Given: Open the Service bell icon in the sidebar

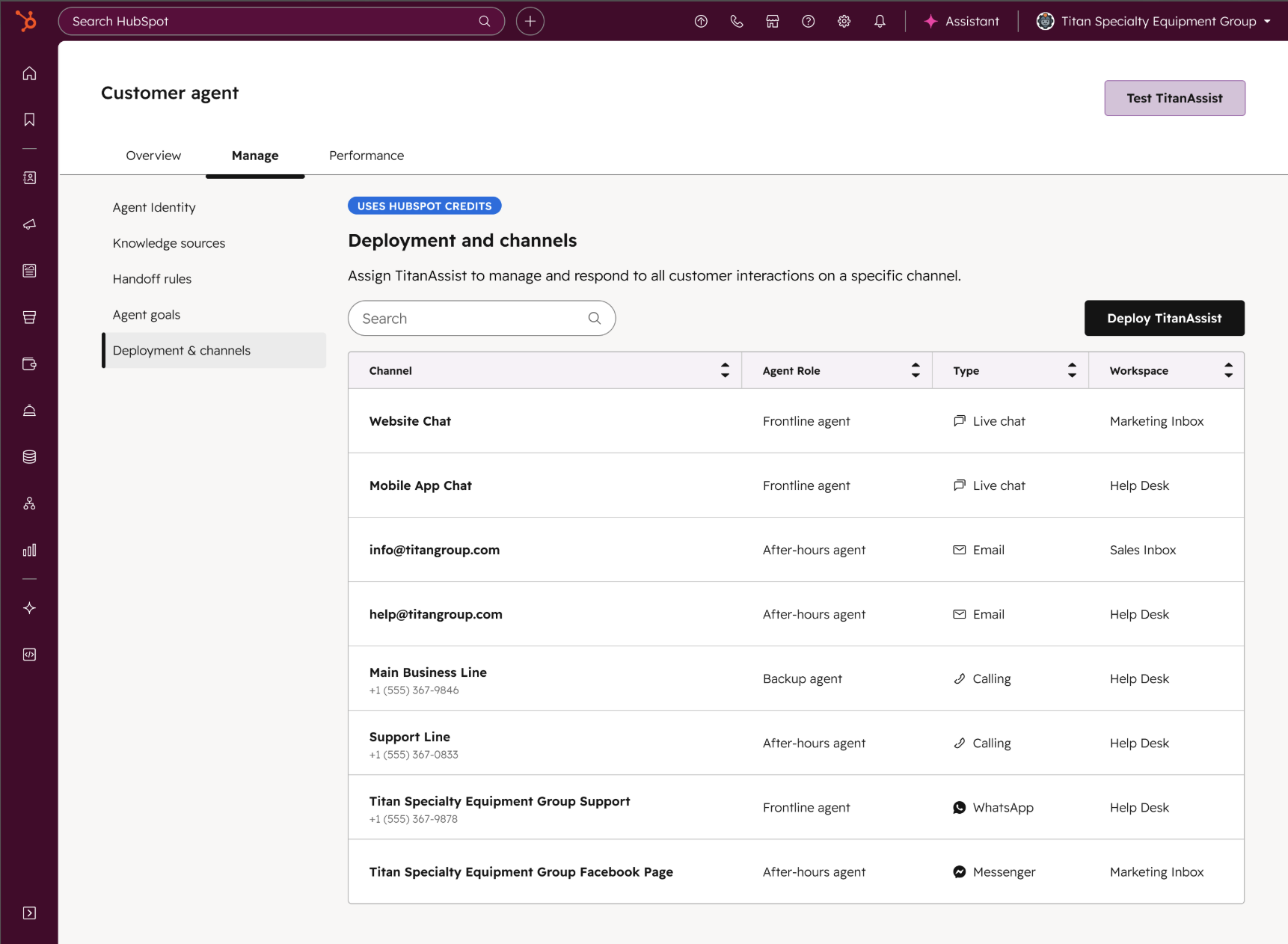Looking at the screenshot, I should [x=29, y=411].
